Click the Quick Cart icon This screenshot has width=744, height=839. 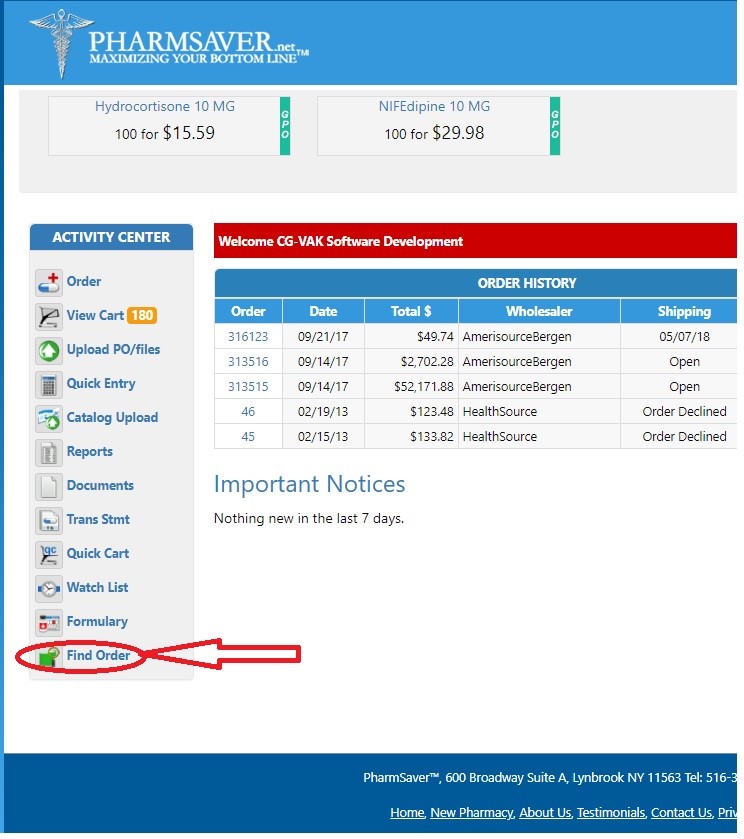click(49, 554)
